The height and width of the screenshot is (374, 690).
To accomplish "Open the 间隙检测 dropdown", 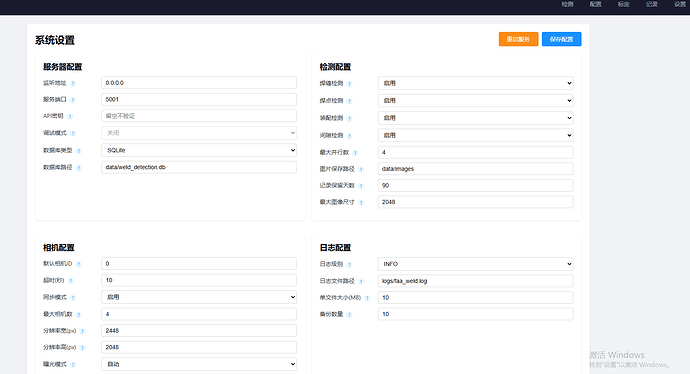I will click(x=475, y=135).
